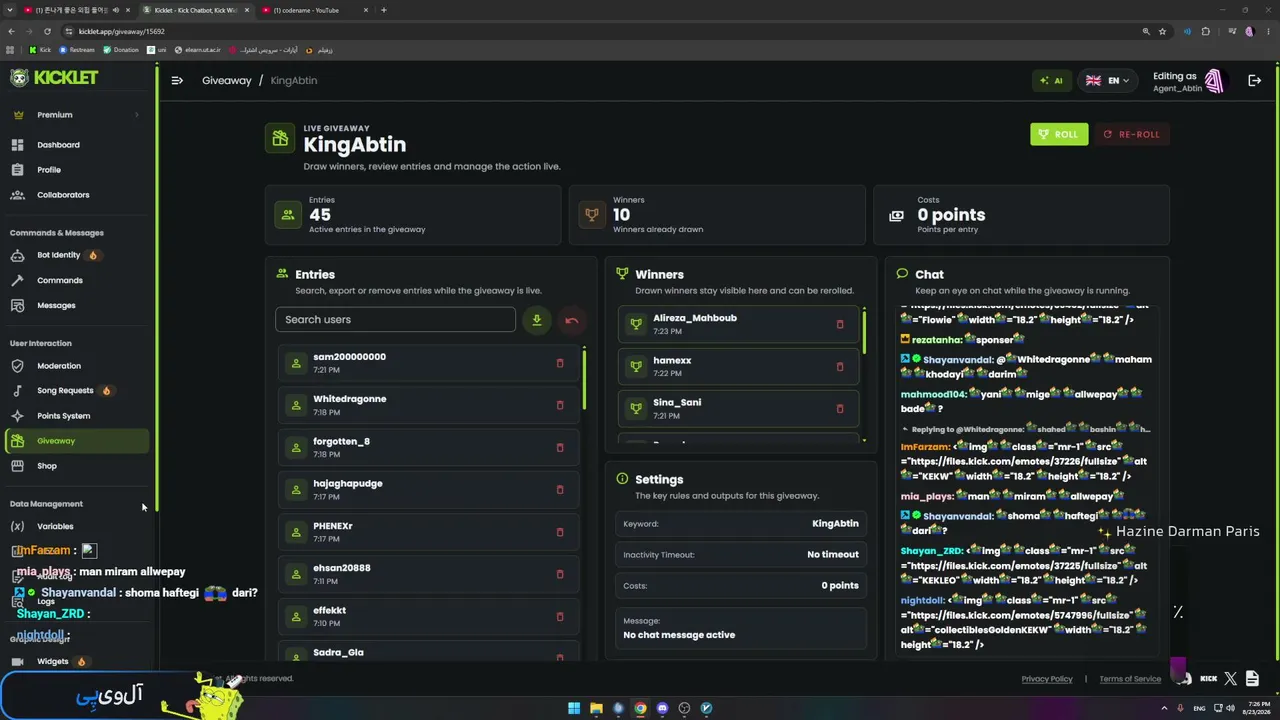Viewport: 1280px width, 720px height.
Task: Delete the sam200000000 entry
Action: pyautogui.click(x=560, y=363)
